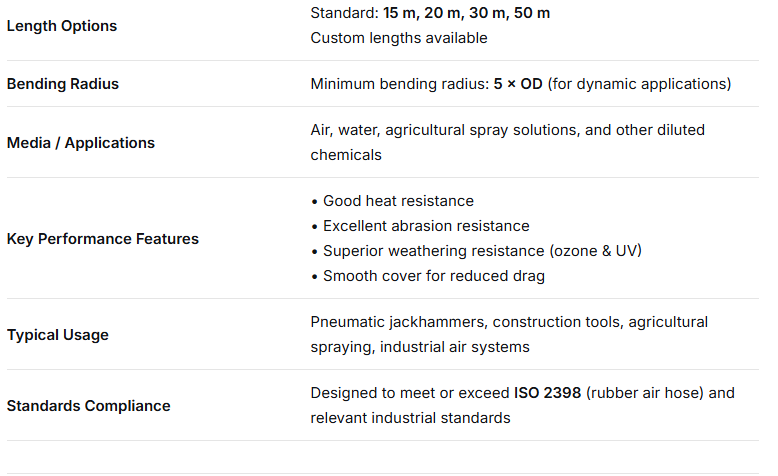The image size is (778, 476).
Task: Click "Pneumatic jackhammers" in the usage text
Action: [390, 322]
